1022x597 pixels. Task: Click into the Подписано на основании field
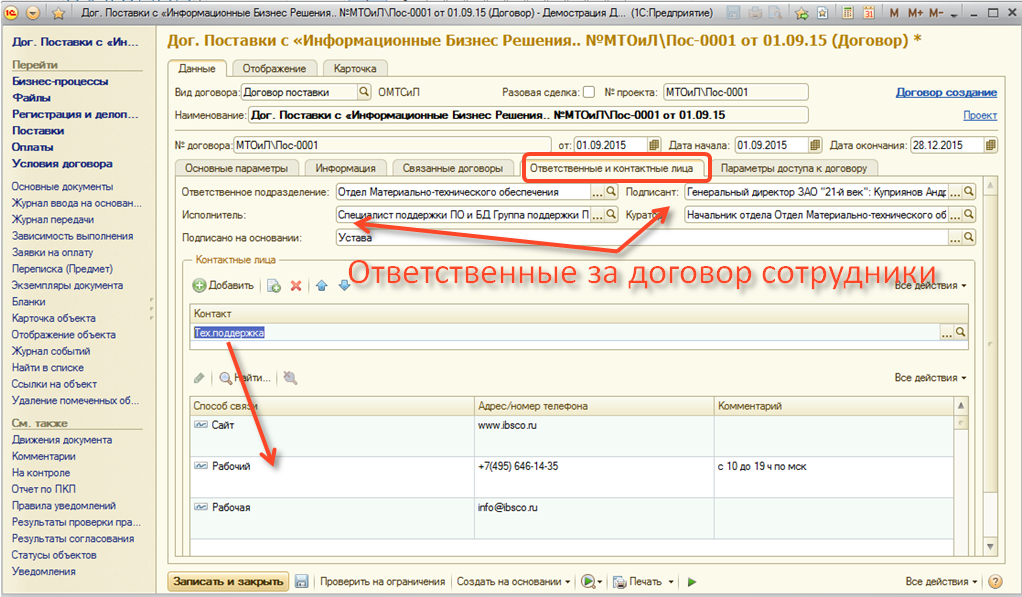click(641, 238)
